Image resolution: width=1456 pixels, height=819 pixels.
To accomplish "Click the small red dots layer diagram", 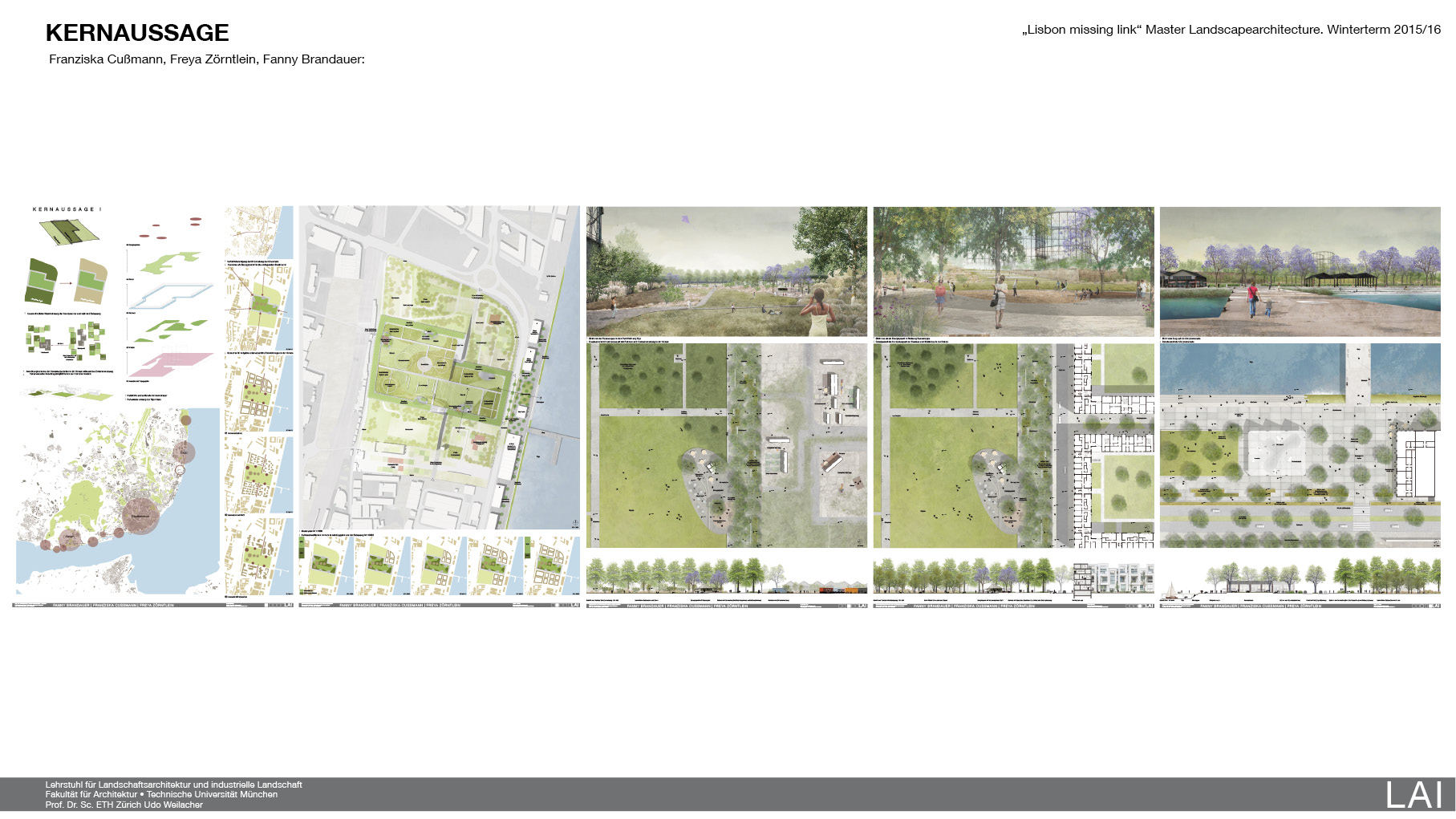I will click(169, 229).
